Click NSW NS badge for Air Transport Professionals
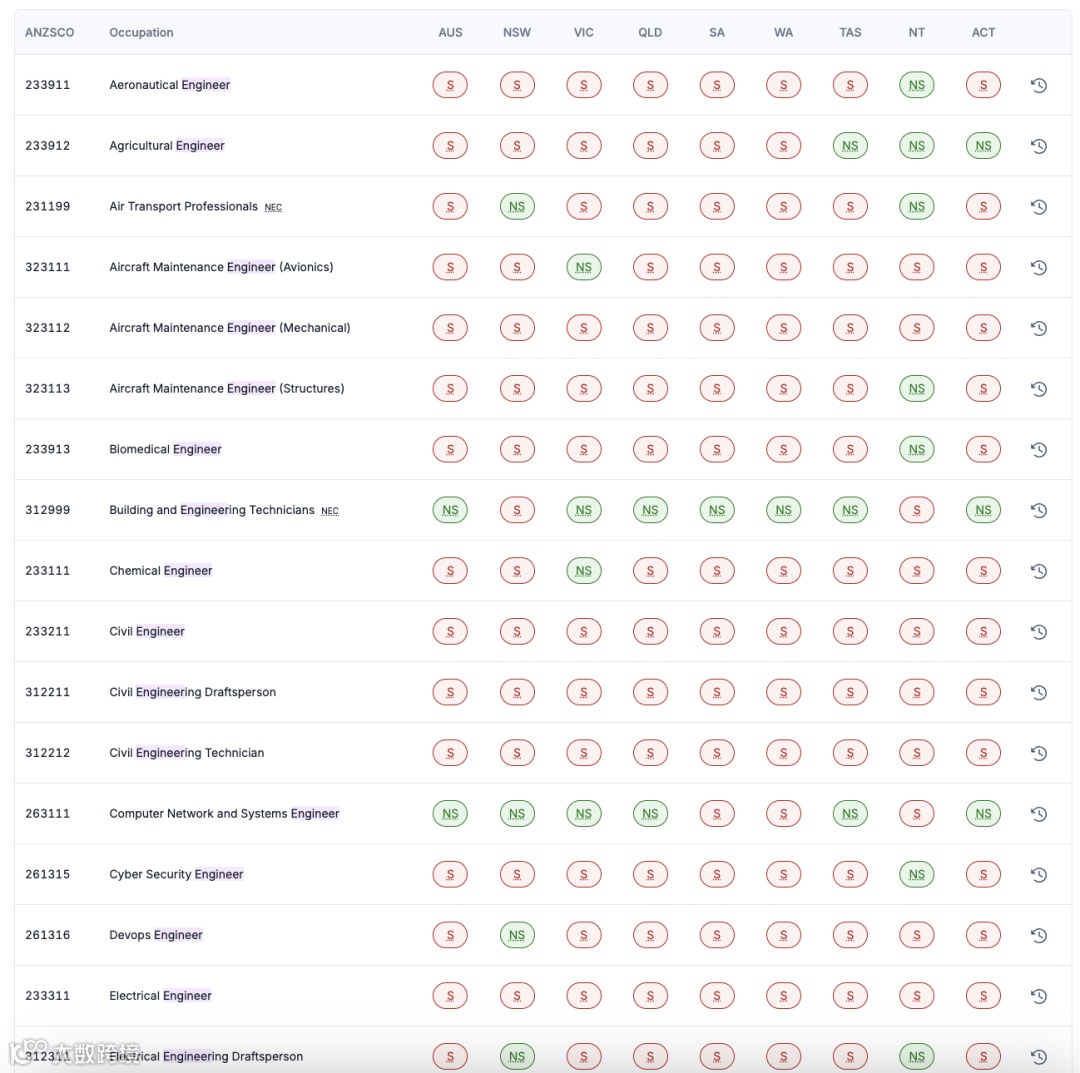1080x1073 pixels. [517, 207]
